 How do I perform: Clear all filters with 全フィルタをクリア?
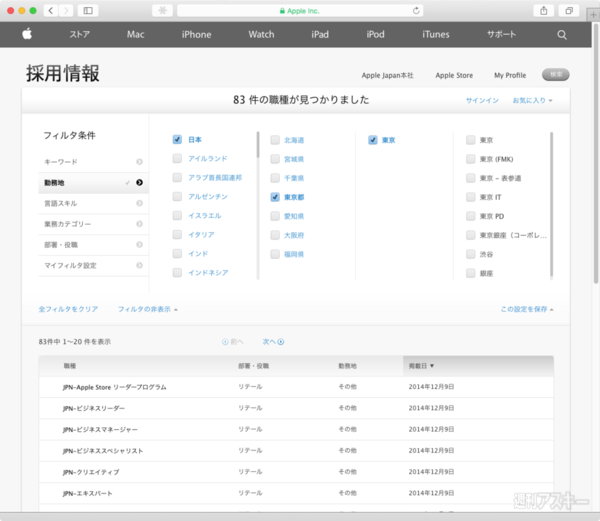(68, 309)
